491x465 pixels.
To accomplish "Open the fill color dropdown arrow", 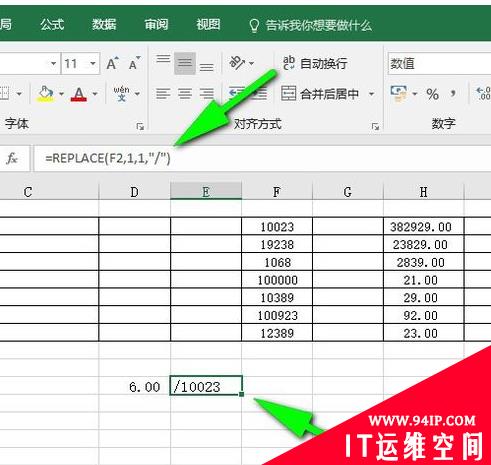I will point(62,94).
